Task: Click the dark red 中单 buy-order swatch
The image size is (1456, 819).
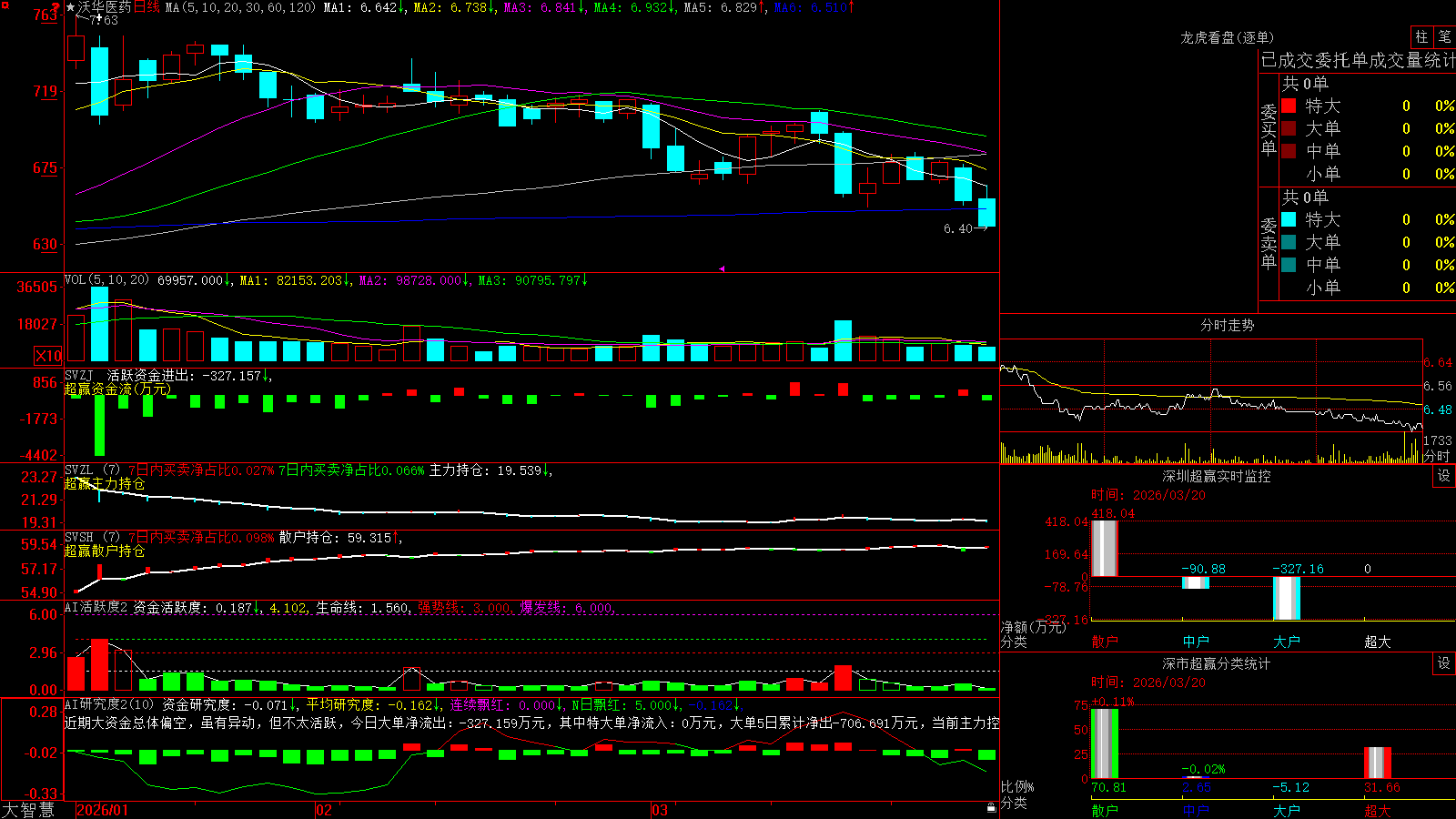Action: click(x=1289, y=151)
